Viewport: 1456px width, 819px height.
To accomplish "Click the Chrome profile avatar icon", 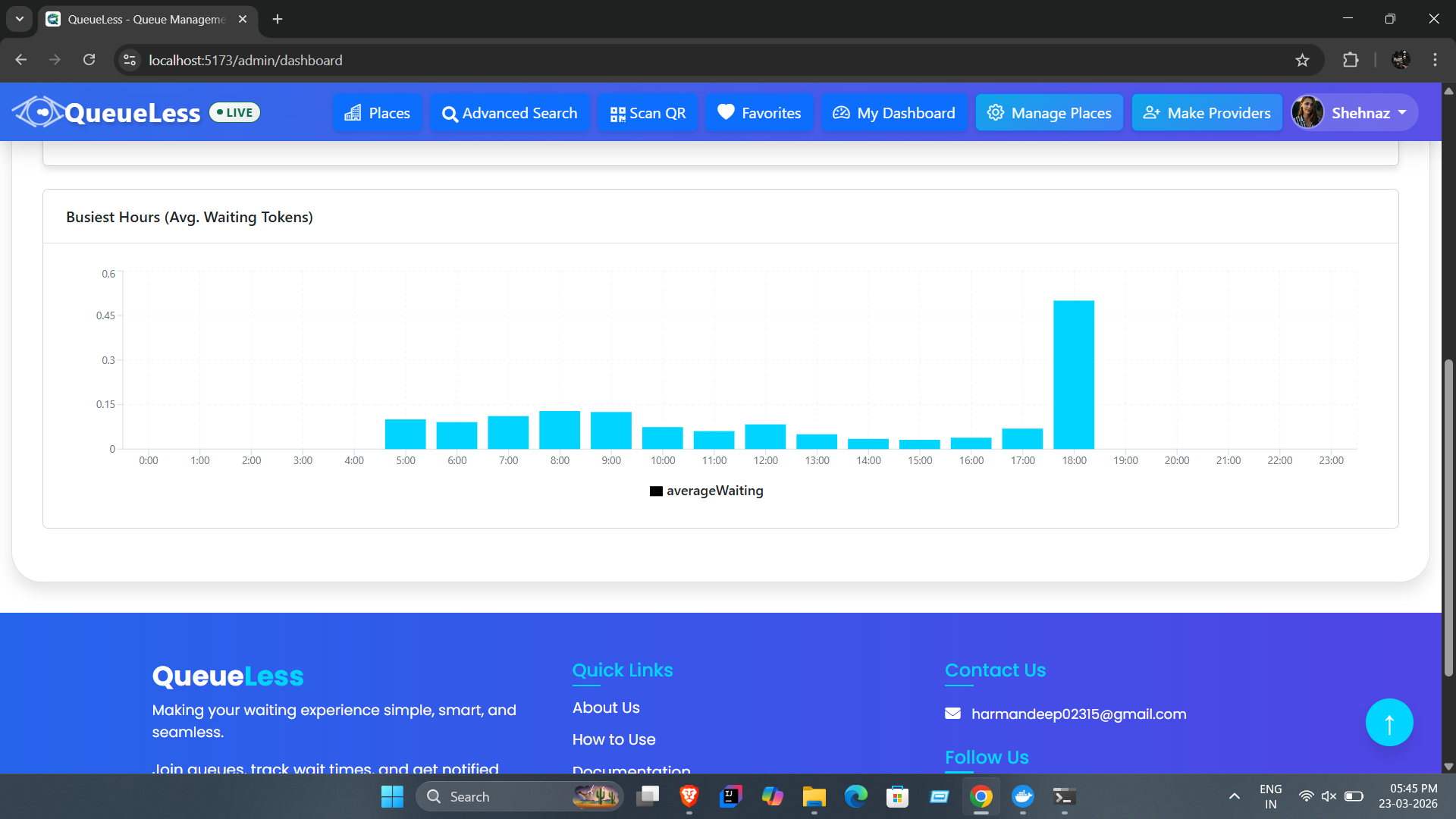I will coord(1401,60).
